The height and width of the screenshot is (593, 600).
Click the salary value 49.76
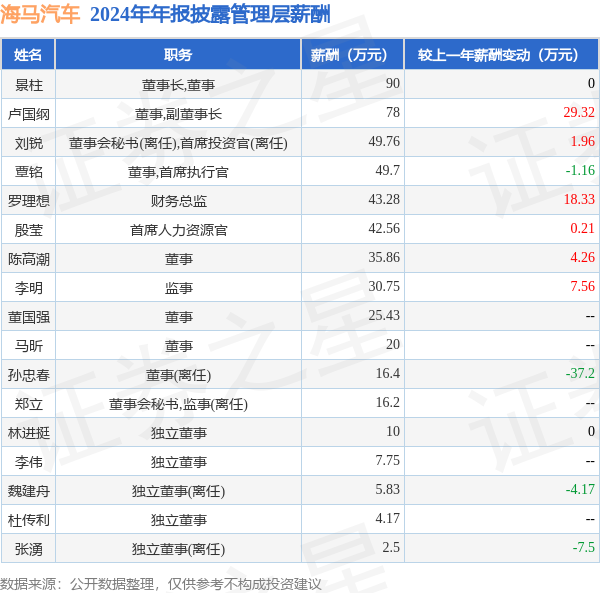tap(384, 141)
